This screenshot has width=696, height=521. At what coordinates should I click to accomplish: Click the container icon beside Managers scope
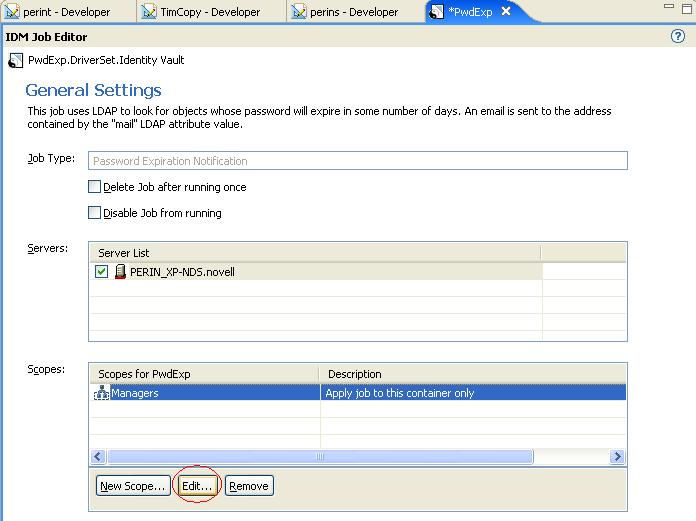point(102,393)
